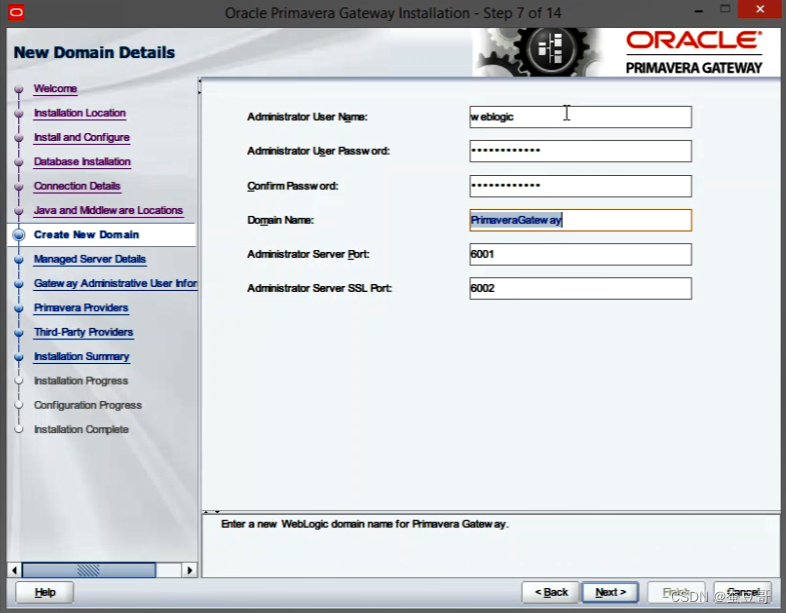Jump to Database Installation step
Viewport: 786px width, 613px height.
tap(82, 162)
